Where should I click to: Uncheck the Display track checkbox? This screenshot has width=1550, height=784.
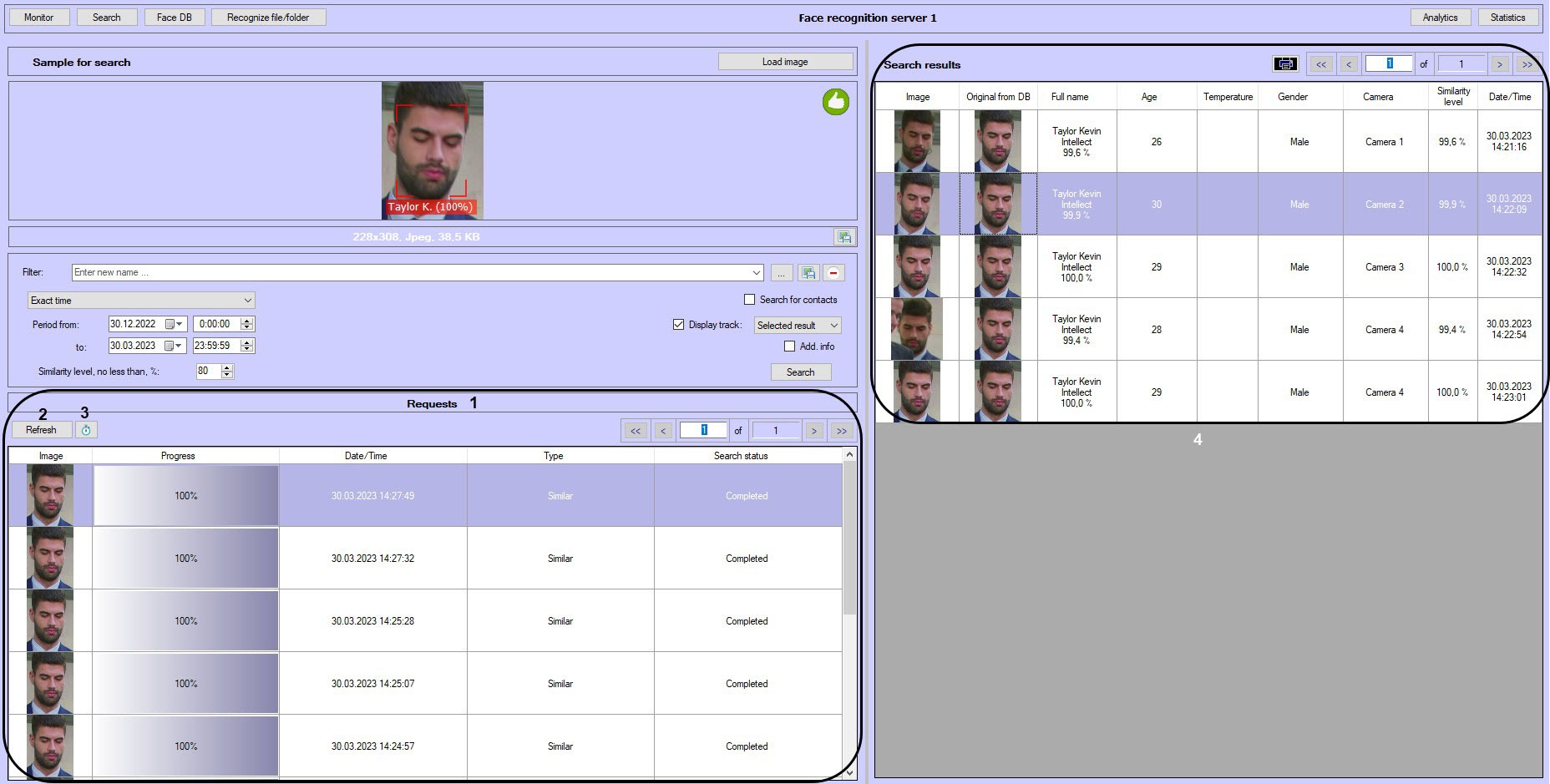[x=678, y=325]
